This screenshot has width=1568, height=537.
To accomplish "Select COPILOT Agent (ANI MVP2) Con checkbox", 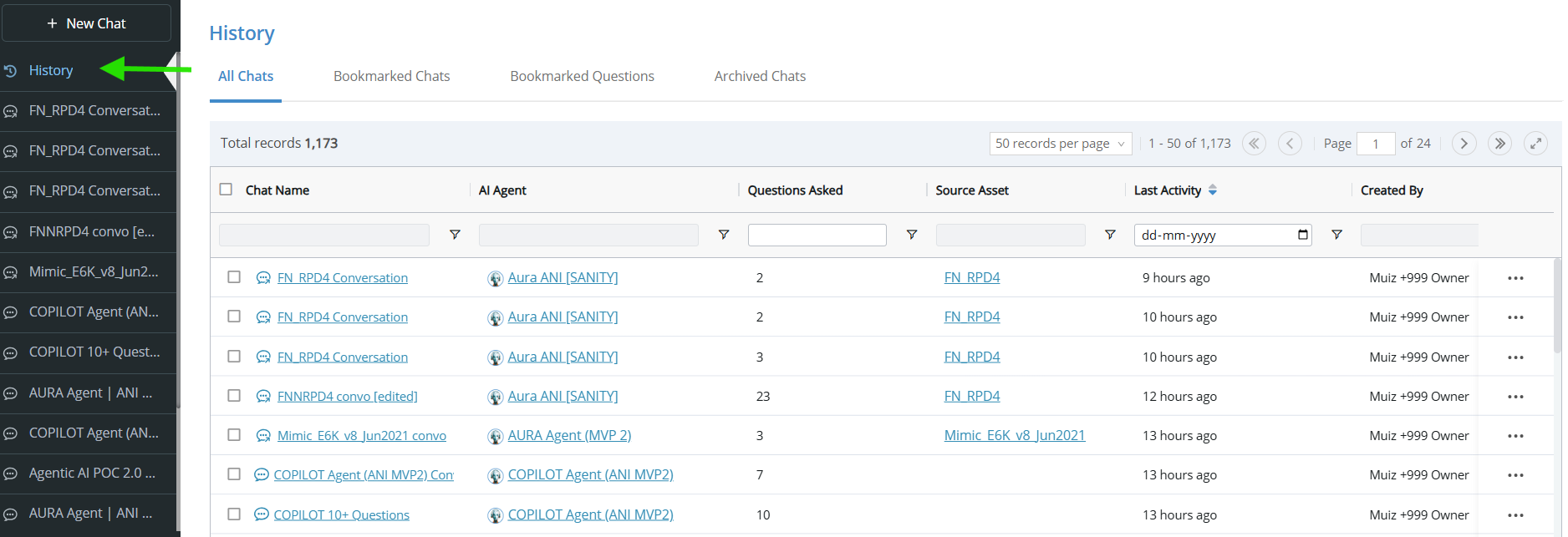I will coord(234,474).
